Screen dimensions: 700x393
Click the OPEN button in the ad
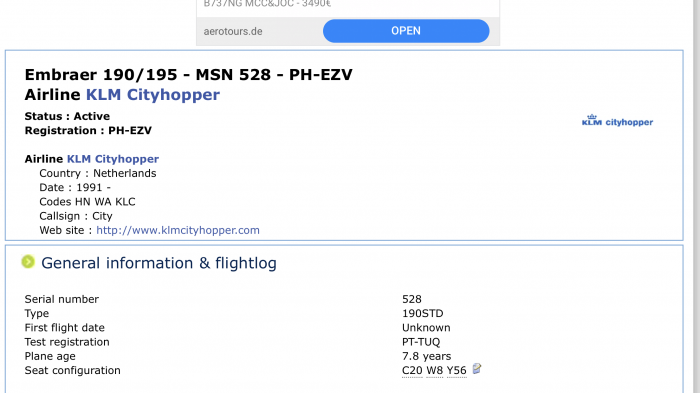(406, 31)
